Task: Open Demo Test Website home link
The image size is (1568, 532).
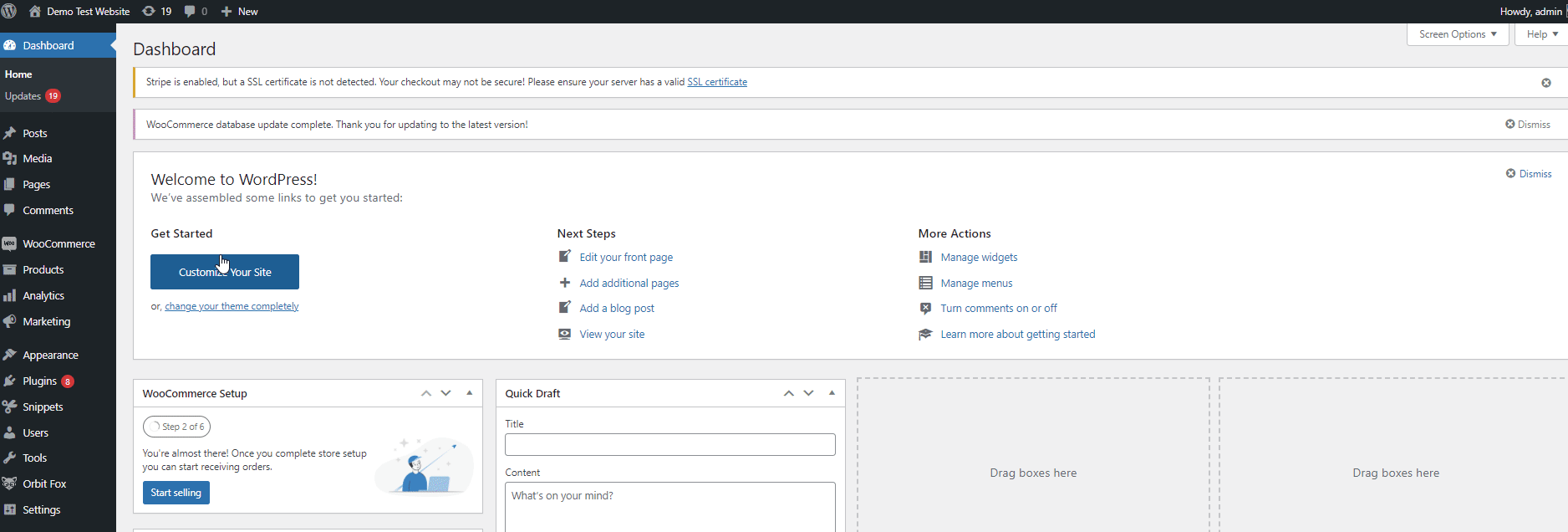Action: coord(79,12)
